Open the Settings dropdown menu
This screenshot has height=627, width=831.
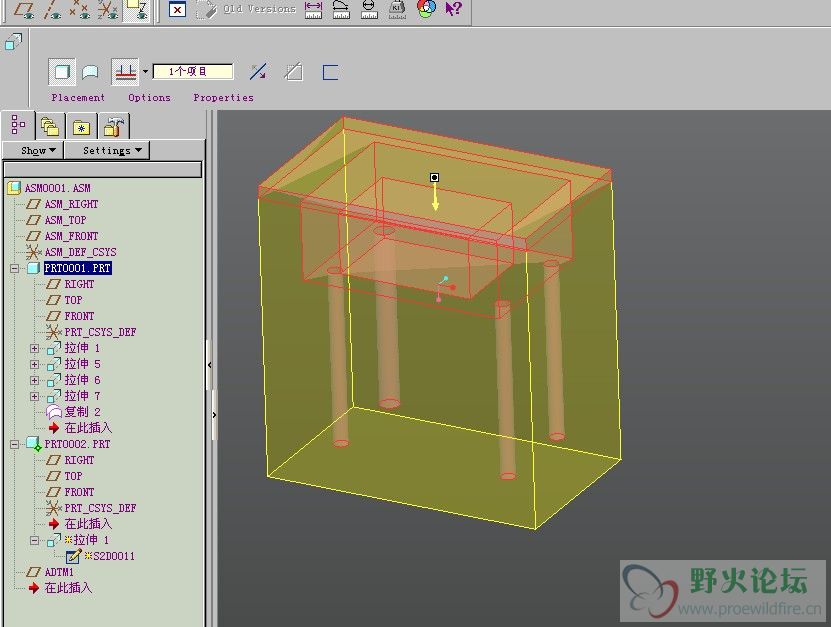click(107, 151)
